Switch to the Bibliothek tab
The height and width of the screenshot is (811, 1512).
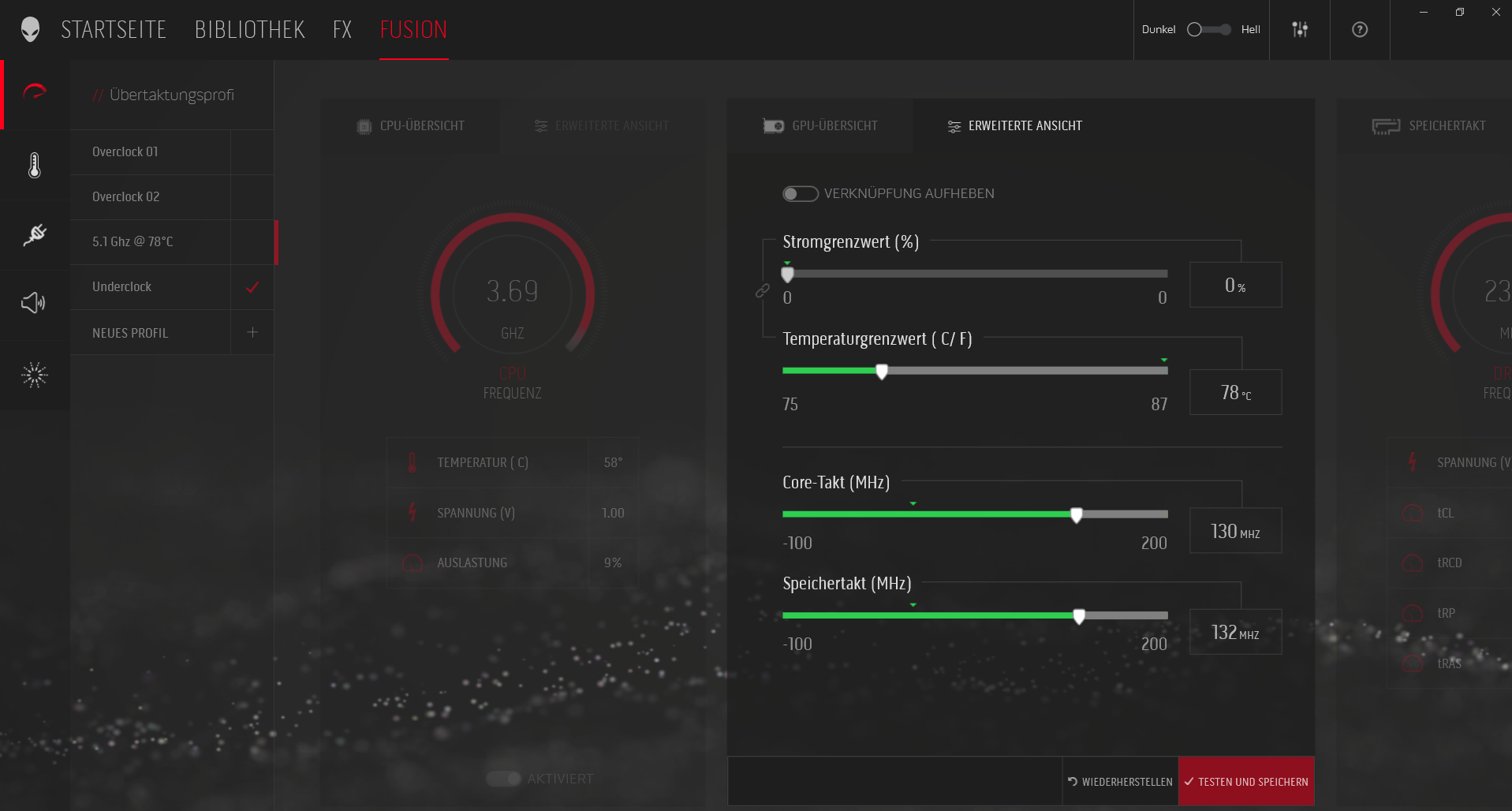click(x=249, y=30)
